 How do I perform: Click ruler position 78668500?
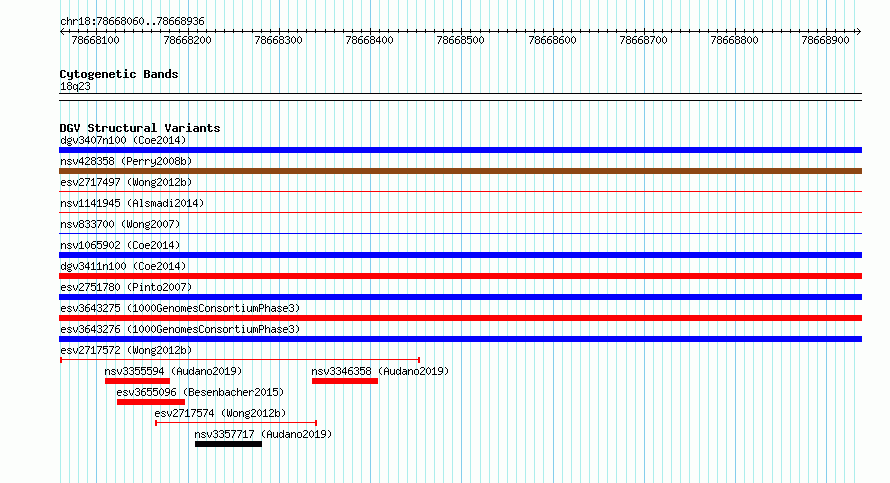(x=460, y=40)
